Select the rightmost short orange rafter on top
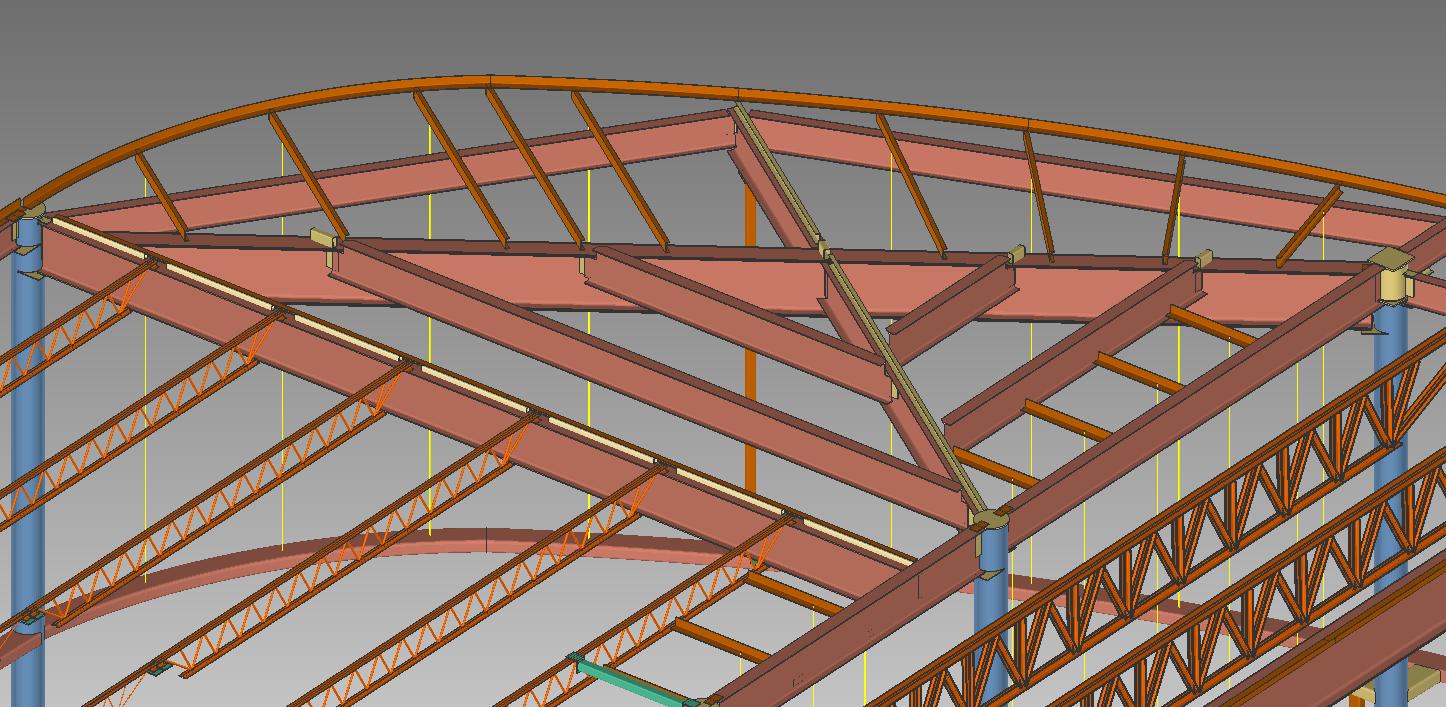 tap(1308, 228)
